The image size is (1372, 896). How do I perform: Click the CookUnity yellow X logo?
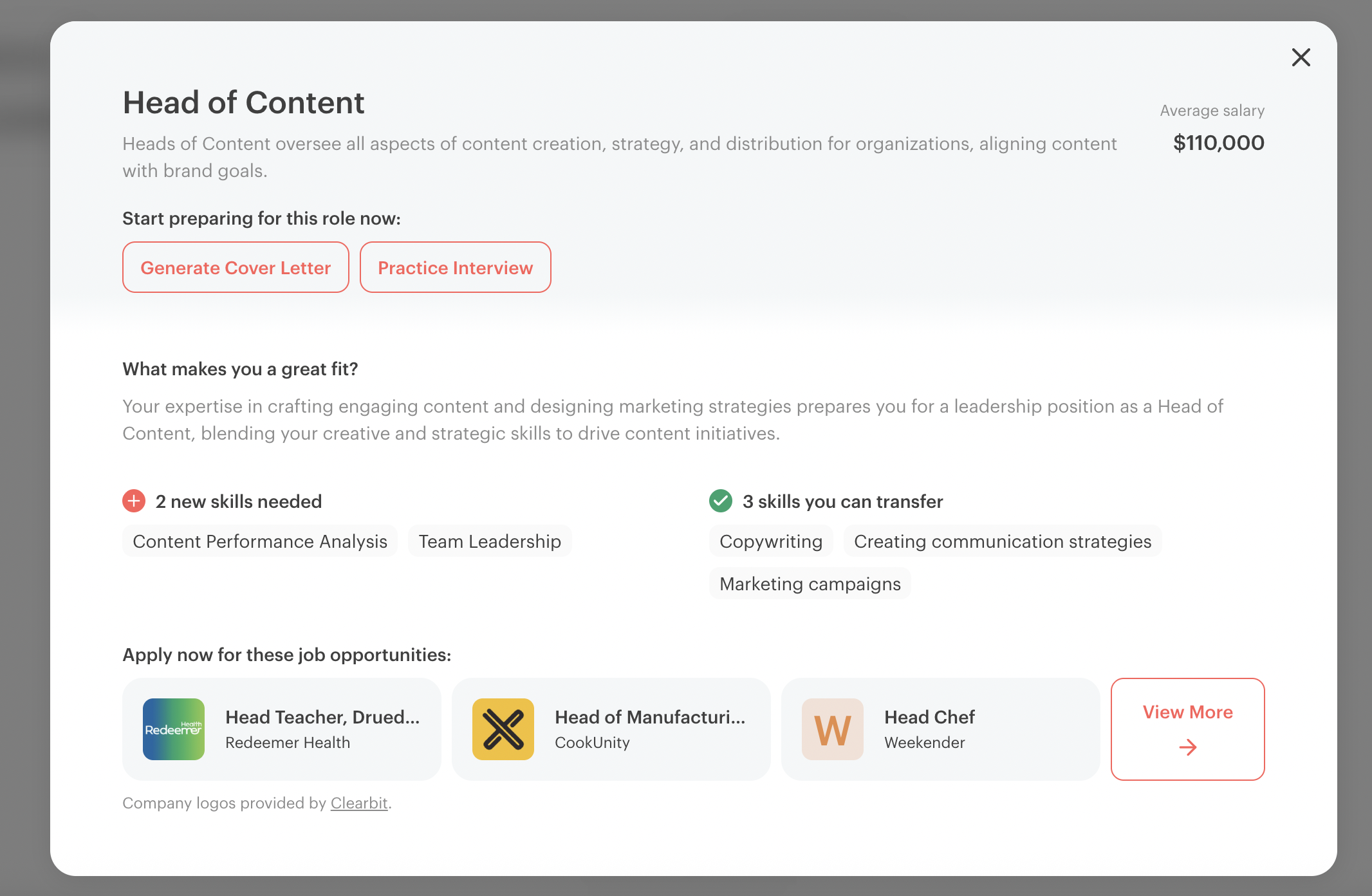click(503, 729)
